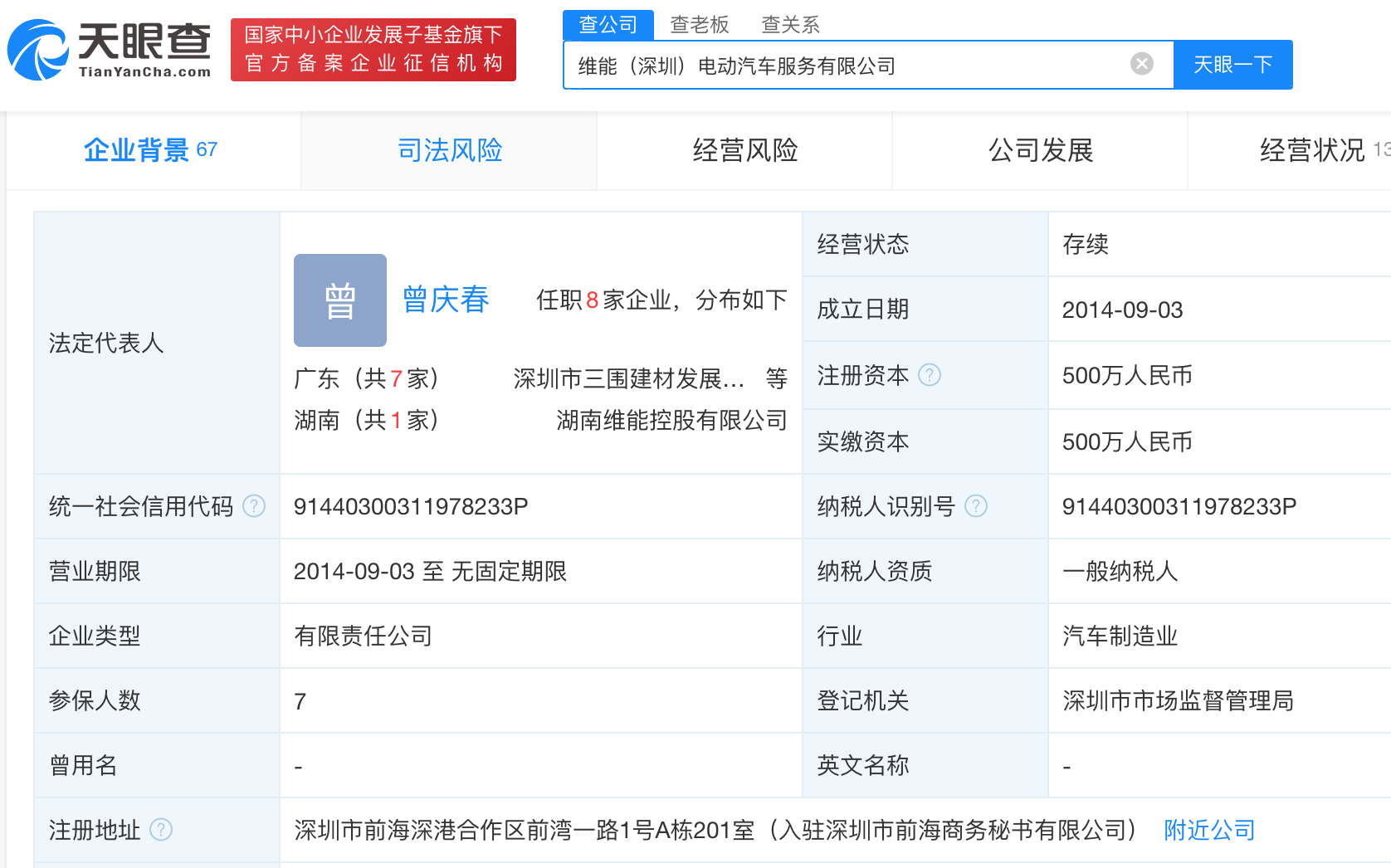
Task: Click 任职8家企业，分布如下 text
Action: (x=662, y=300)
